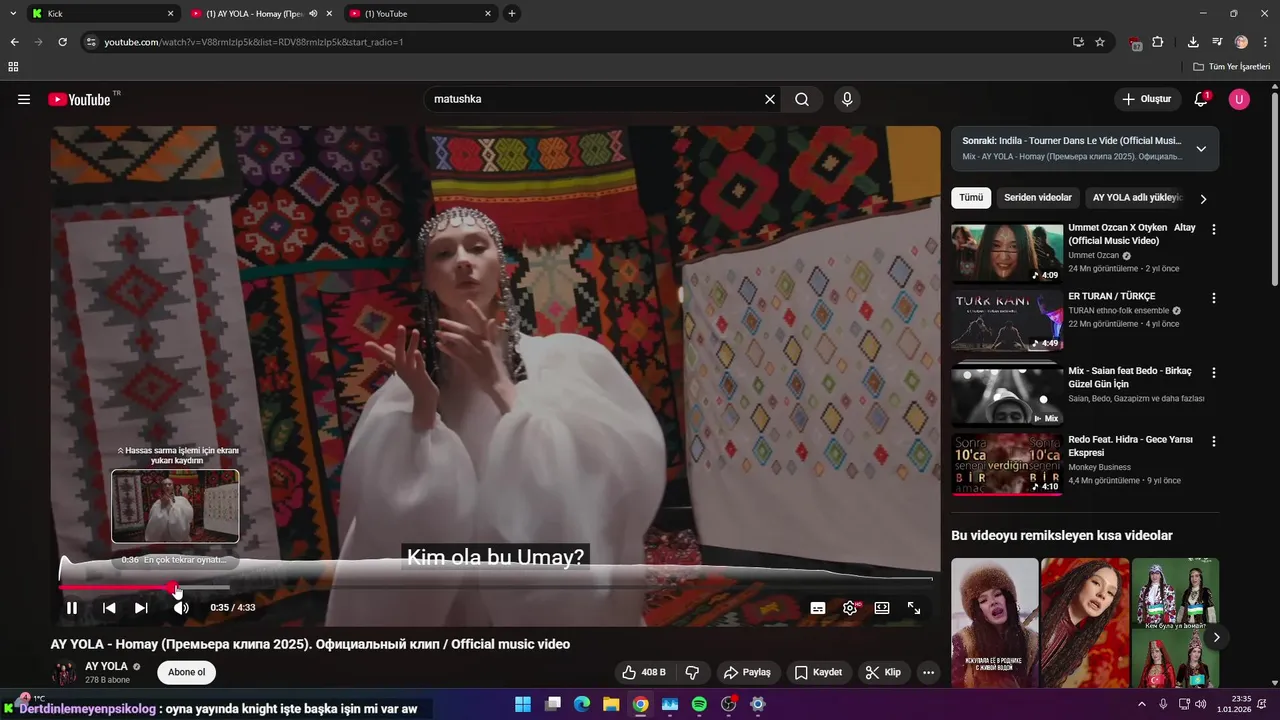Close the Kick browser tab
Screen dimensions: 1280x720
point(170,14)
